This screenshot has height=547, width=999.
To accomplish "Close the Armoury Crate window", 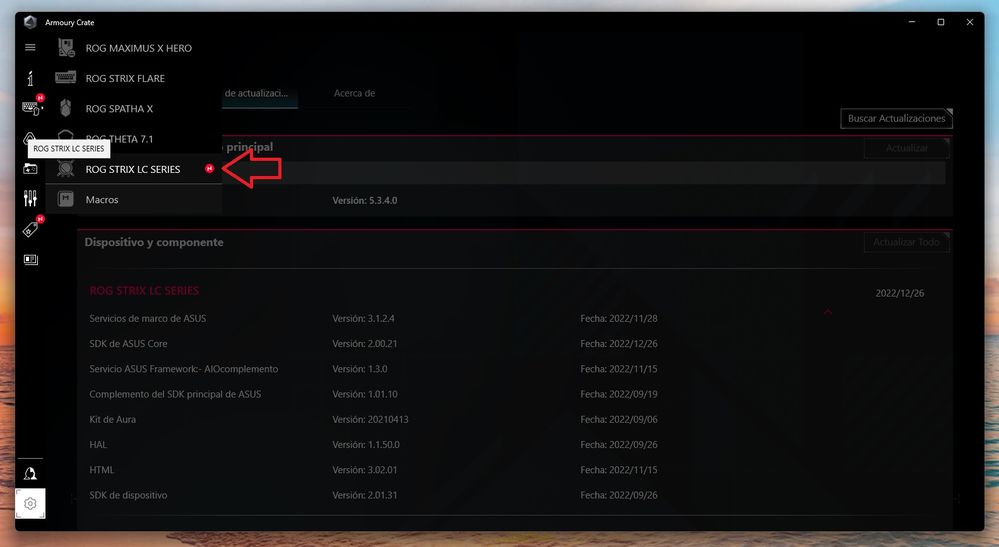I will click(x=969, y=22).
